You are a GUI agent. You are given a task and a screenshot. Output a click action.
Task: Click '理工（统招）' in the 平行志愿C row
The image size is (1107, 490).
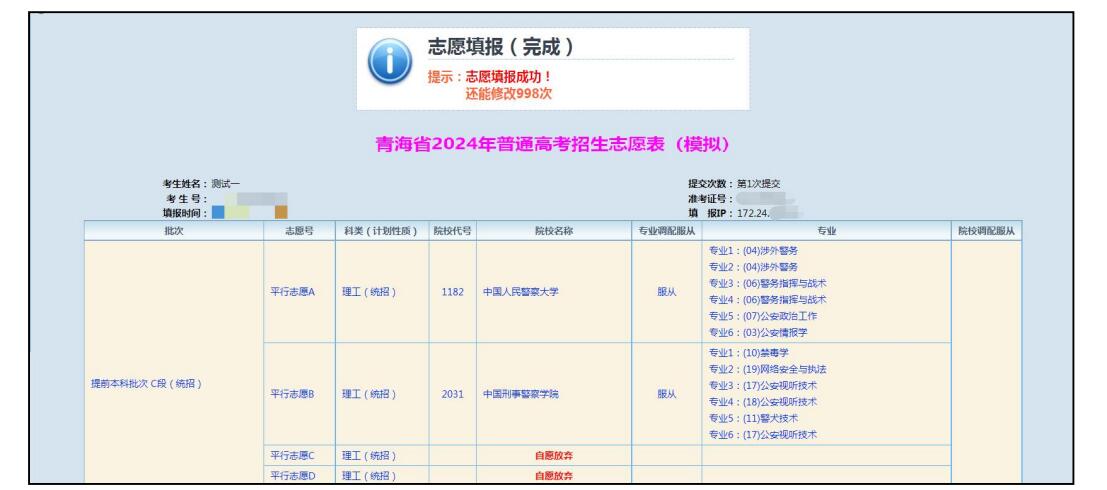(369, 455)
